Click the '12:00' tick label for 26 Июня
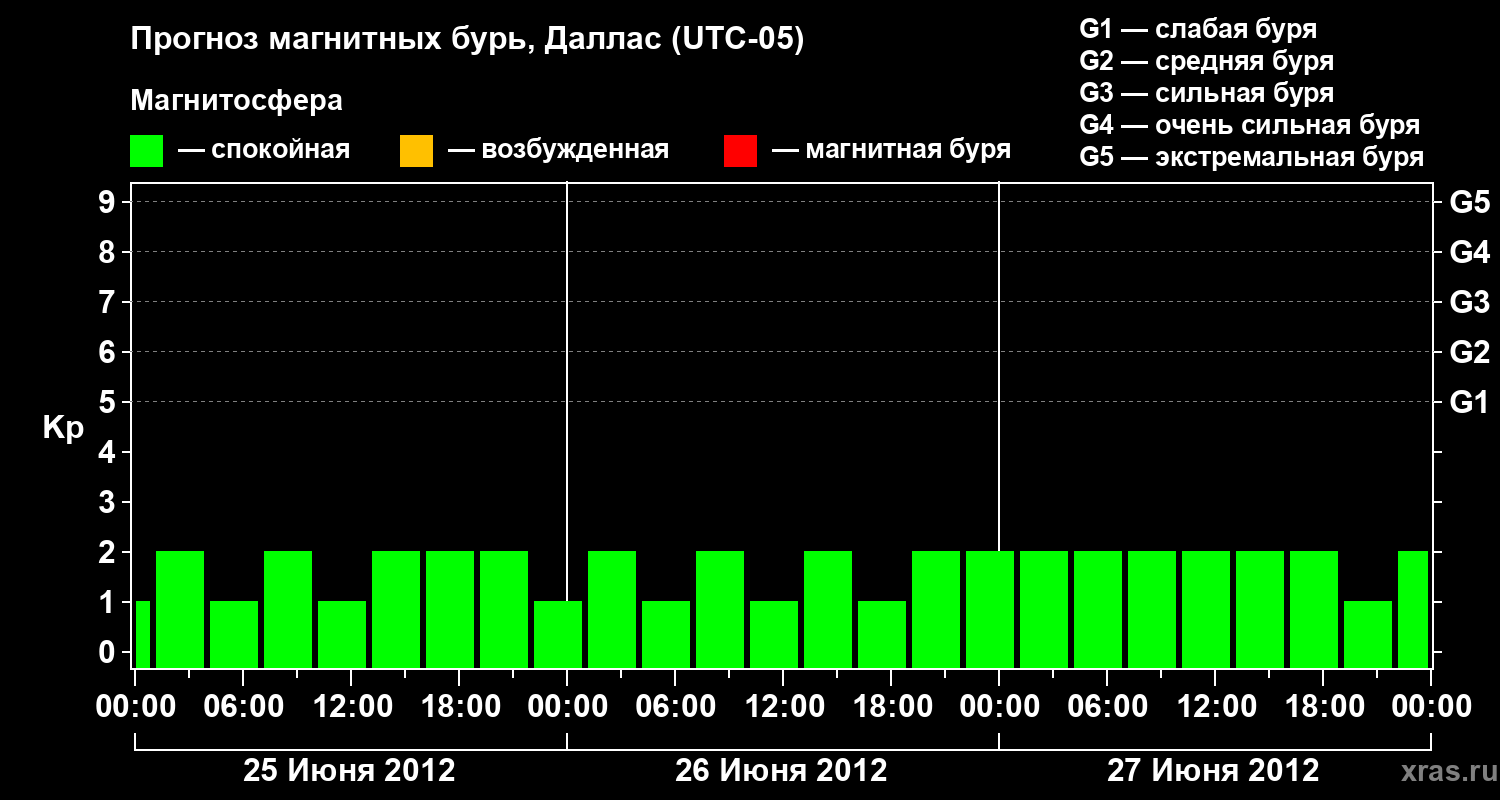 pyautogui.click(x=783, y=706)
